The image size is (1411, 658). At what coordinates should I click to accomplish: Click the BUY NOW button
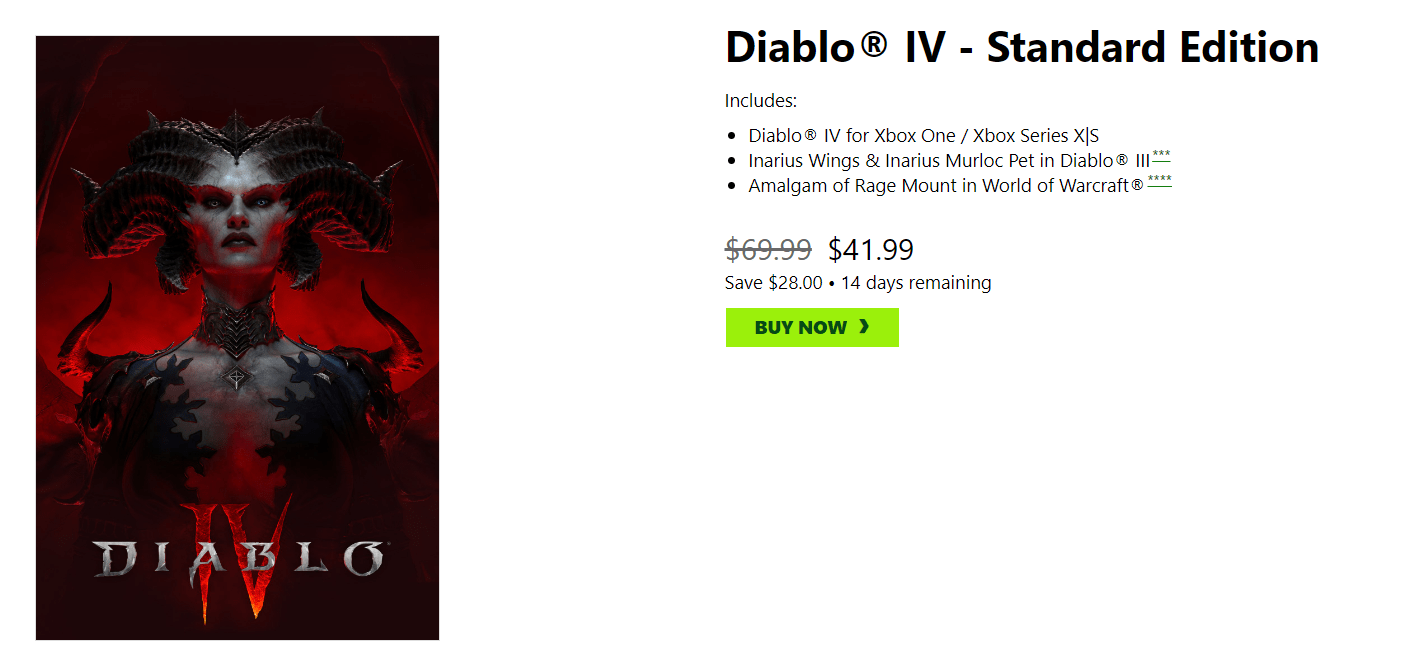click(811, 328)
